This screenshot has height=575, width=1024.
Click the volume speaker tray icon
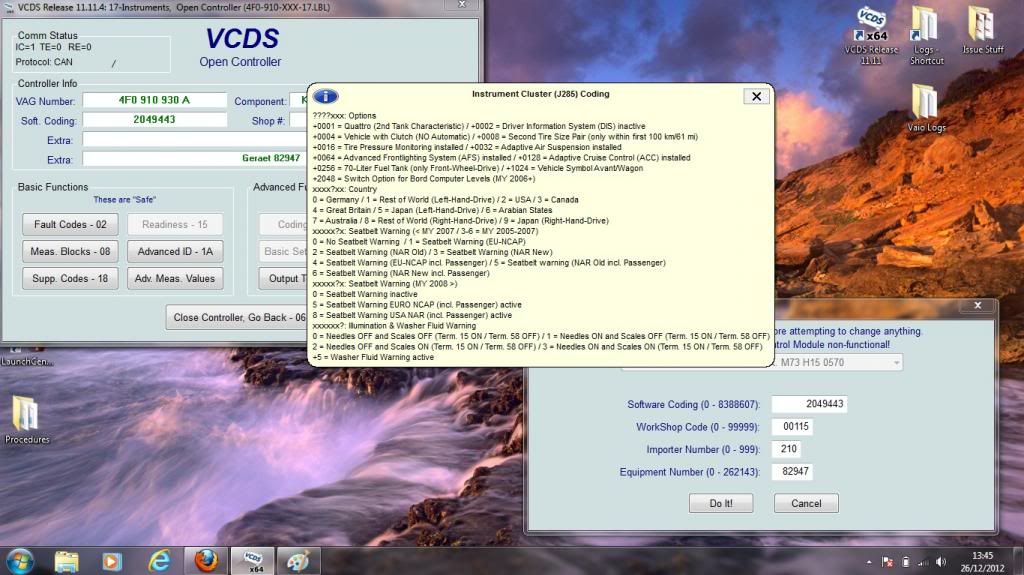tap(941, 562)
